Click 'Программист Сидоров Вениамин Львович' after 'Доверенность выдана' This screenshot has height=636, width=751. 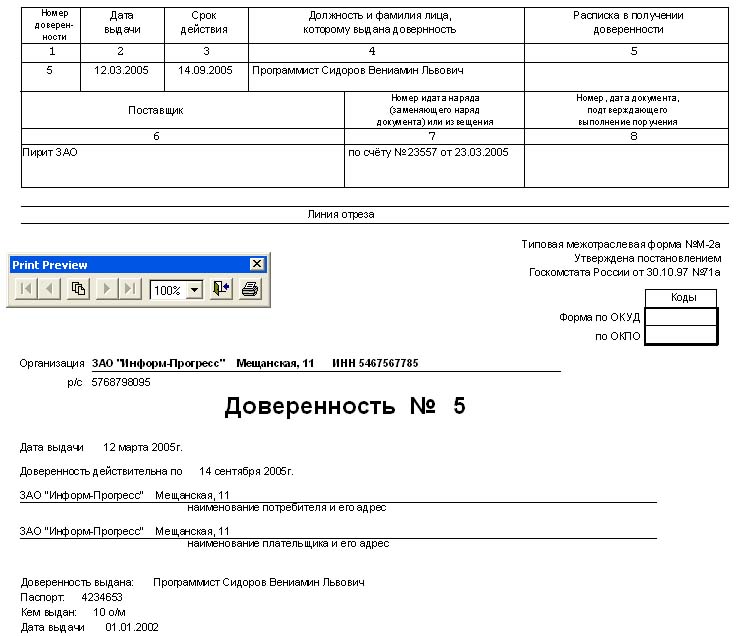pyautogui.click(x=259, y=582)
